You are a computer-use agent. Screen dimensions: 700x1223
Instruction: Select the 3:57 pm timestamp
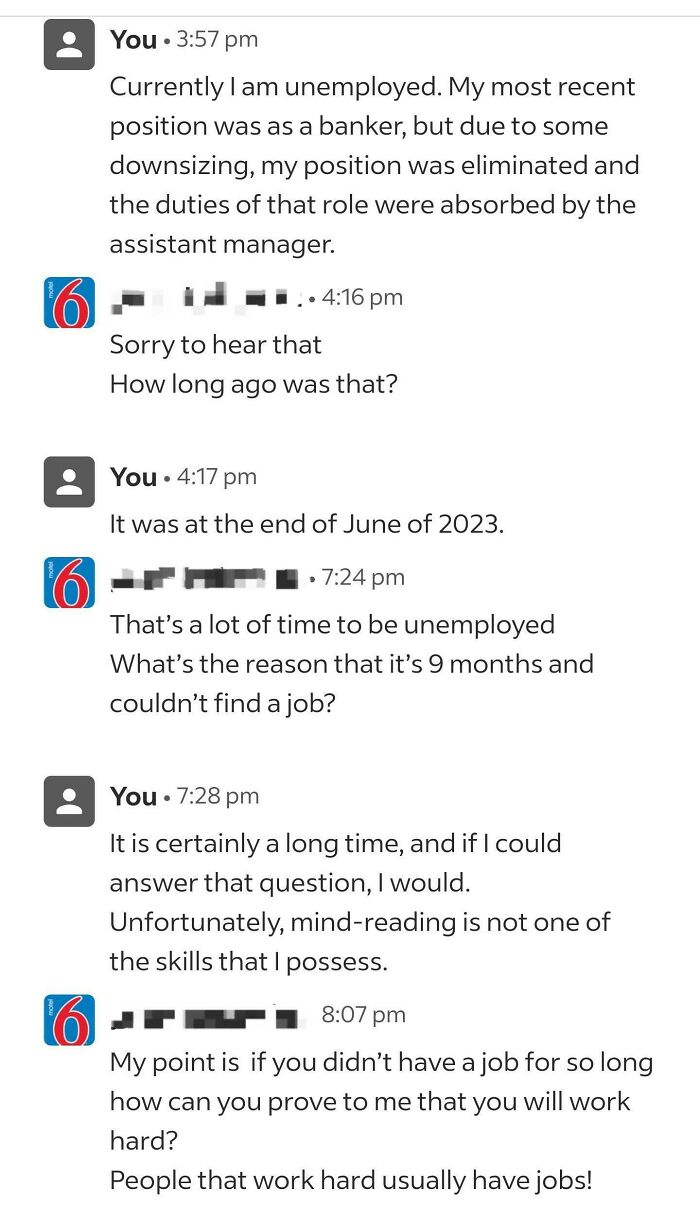point(219,40)
